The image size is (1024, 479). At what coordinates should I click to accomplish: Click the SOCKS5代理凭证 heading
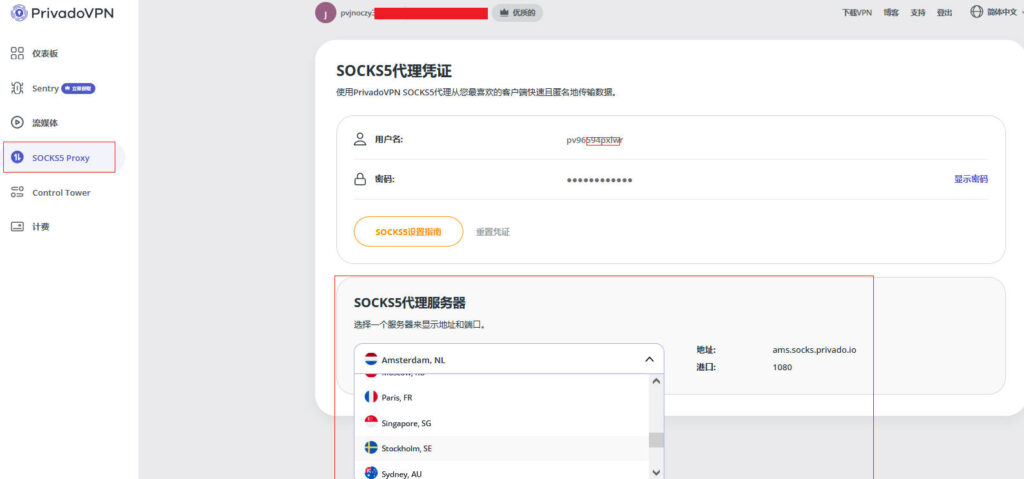tap(394, 71)
